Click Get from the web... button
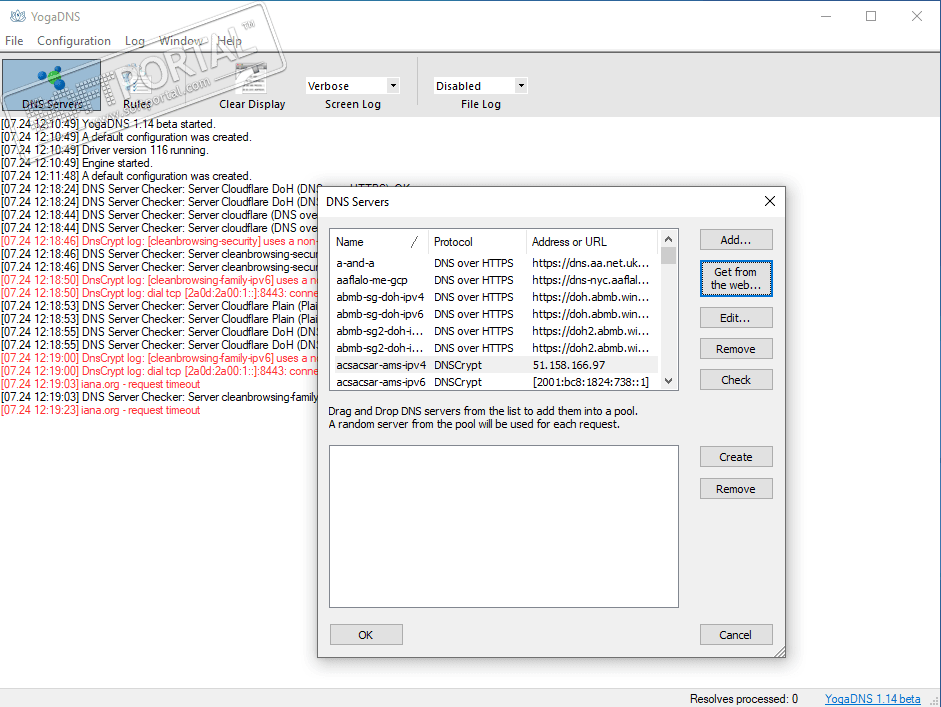 (x=736, y=278)
